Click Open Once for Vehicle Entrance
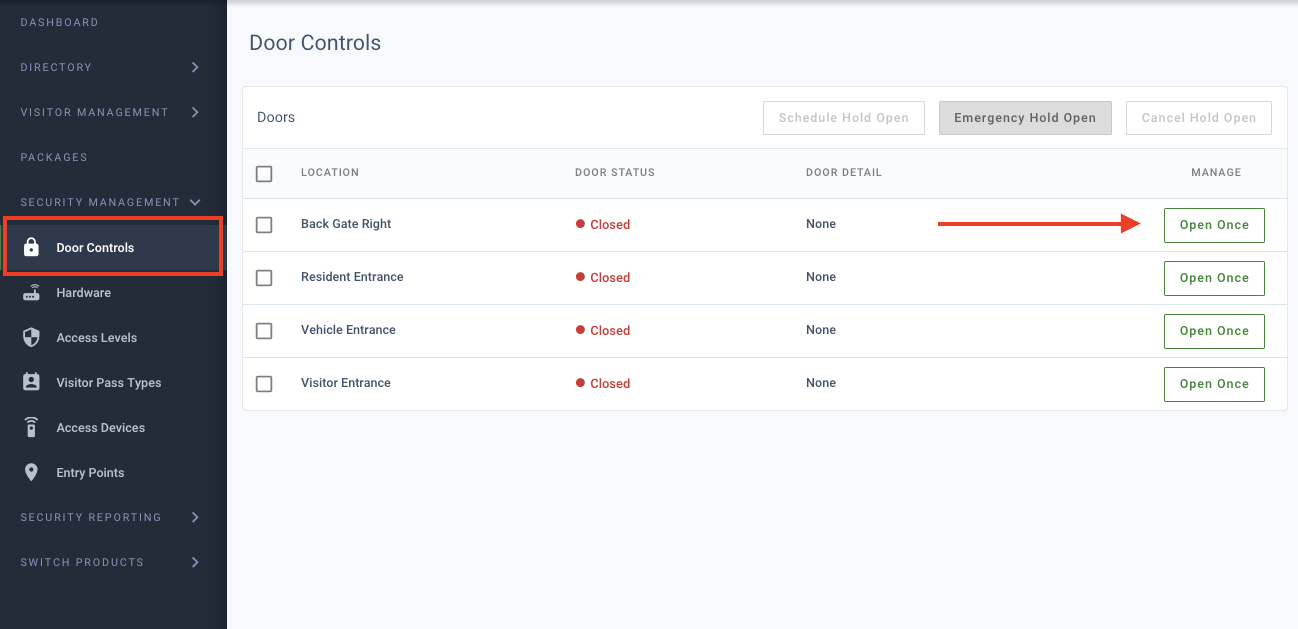The height and width of the screenshot is (629, 1298). [x=1214, y=331]
